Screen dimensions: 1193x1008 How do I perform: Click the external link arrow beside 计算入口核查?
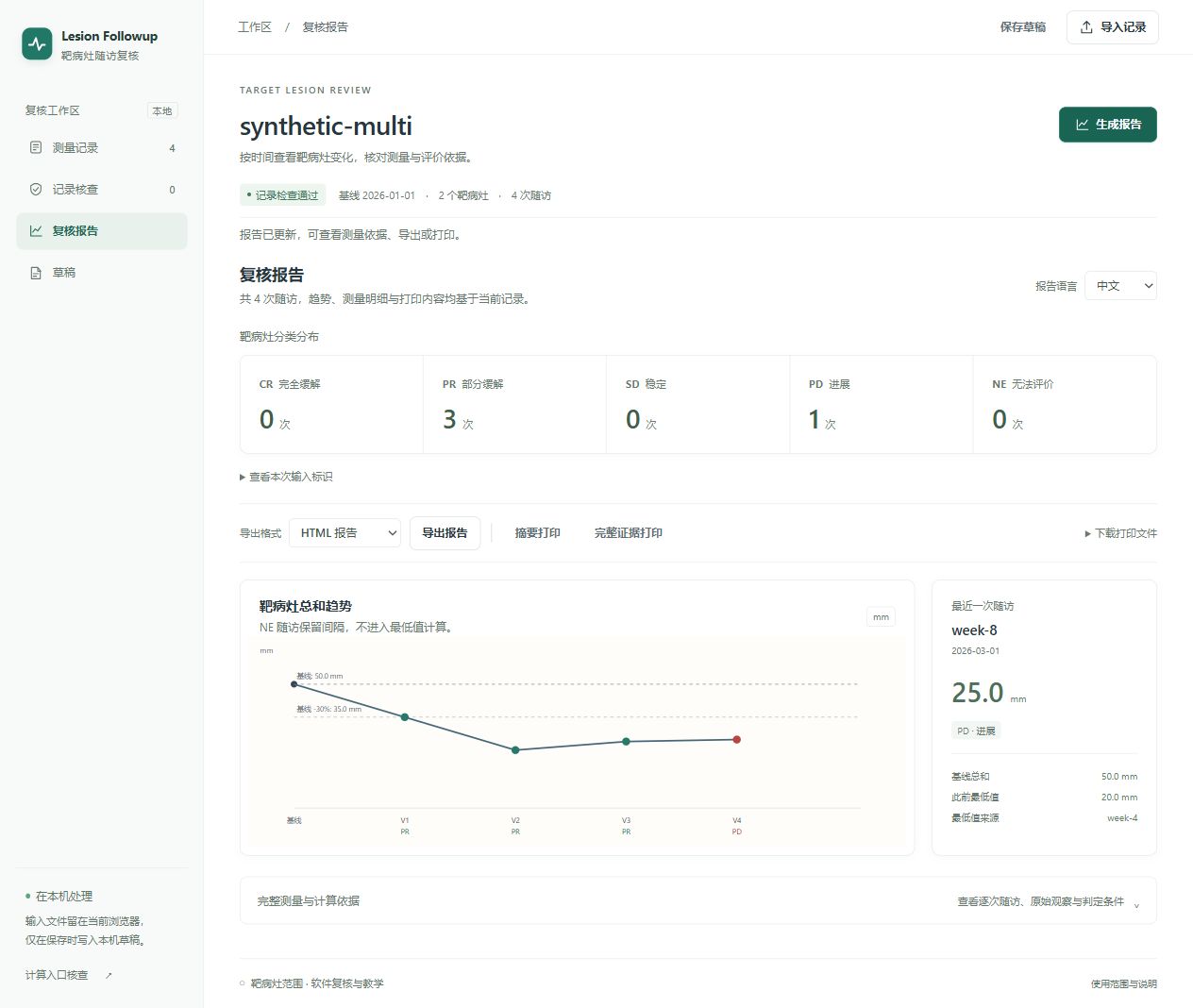pyautogui.click(x=109, y=975)
